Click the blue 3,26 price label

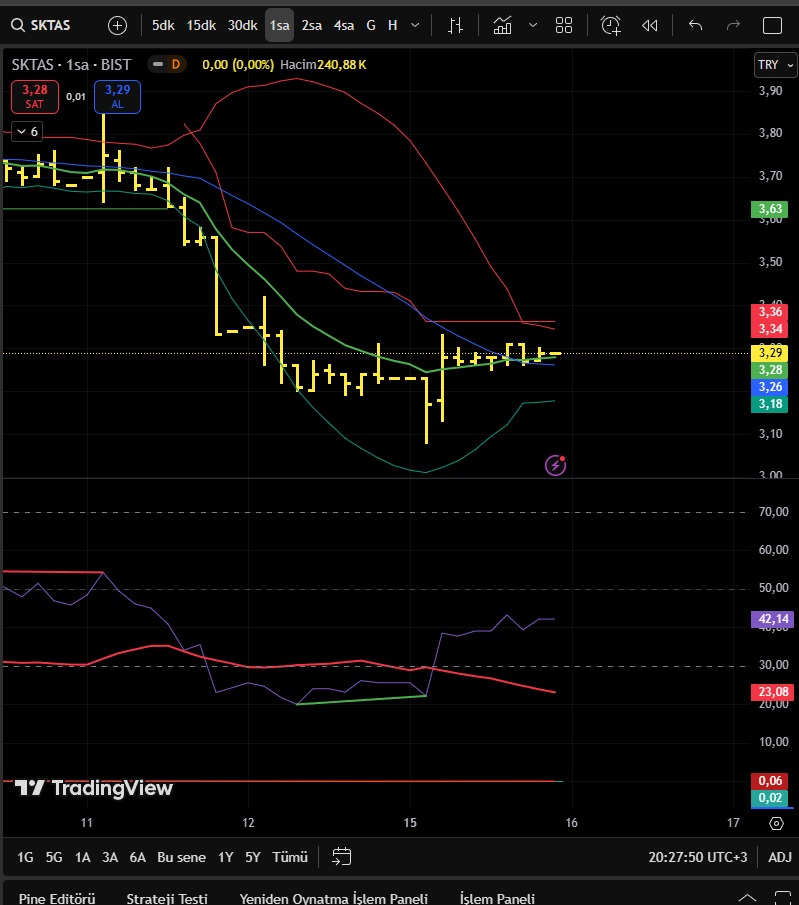pos(770,387)
